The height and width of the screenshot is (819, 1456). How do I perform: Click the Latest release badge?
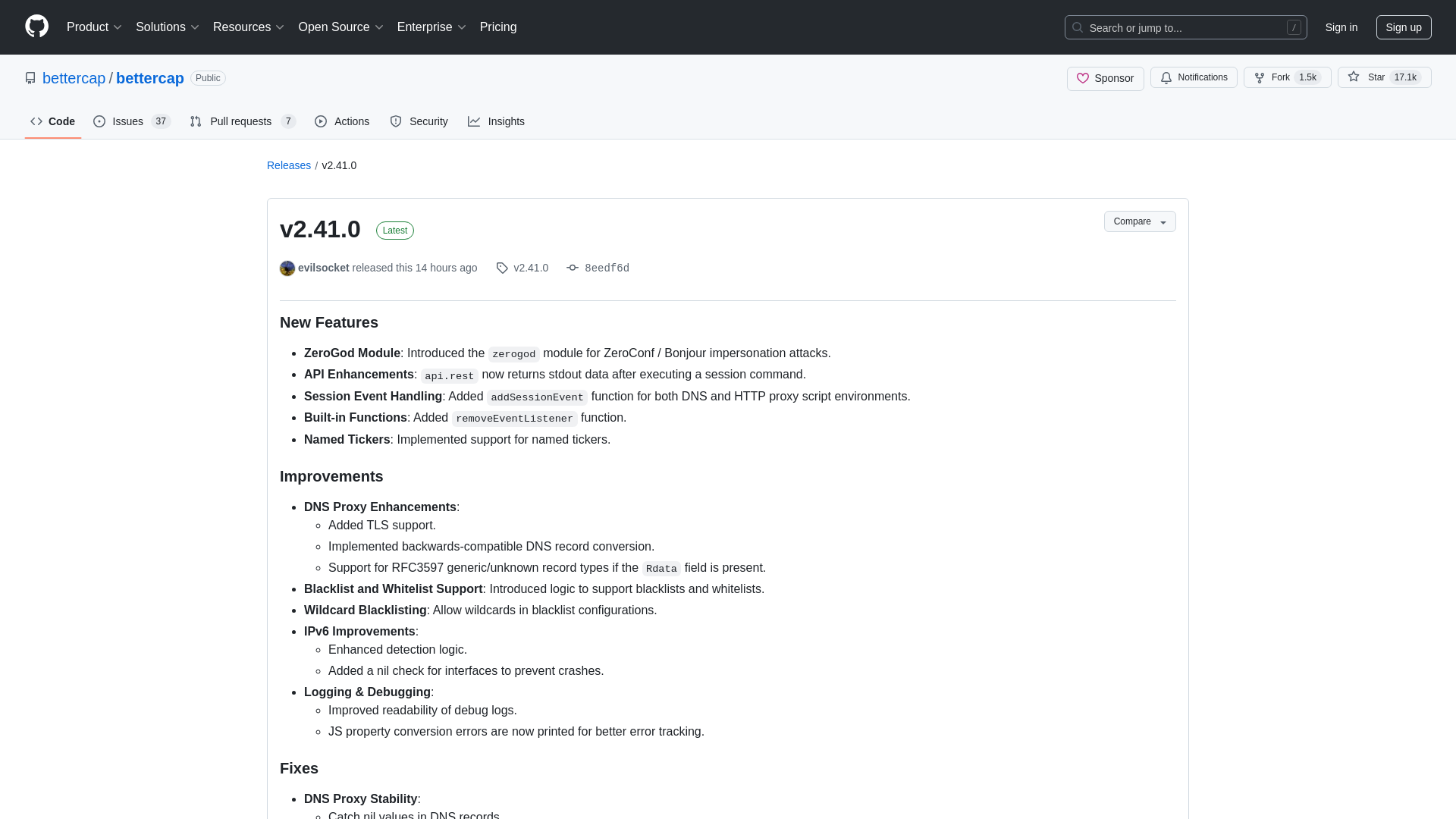pyautogui.click(x=395, y=231)
